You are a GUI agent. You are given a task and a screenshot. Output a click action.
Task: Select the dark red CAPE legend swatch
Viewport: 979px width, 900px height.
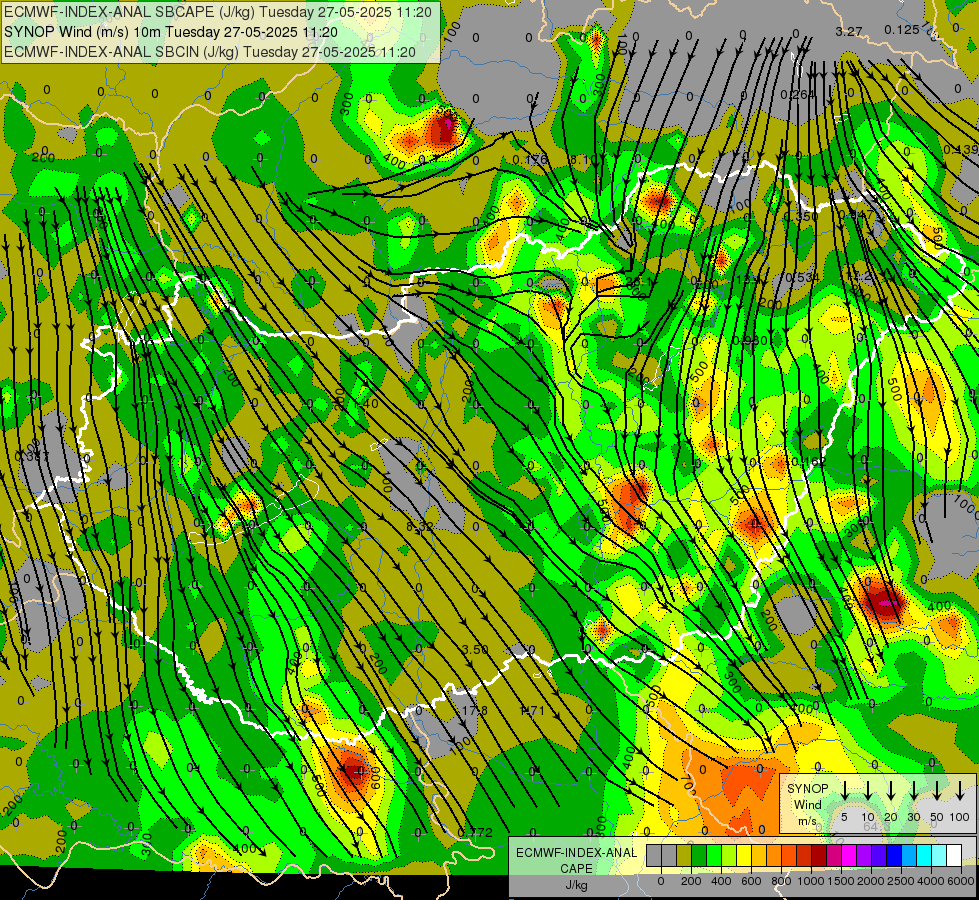(819, 855)
